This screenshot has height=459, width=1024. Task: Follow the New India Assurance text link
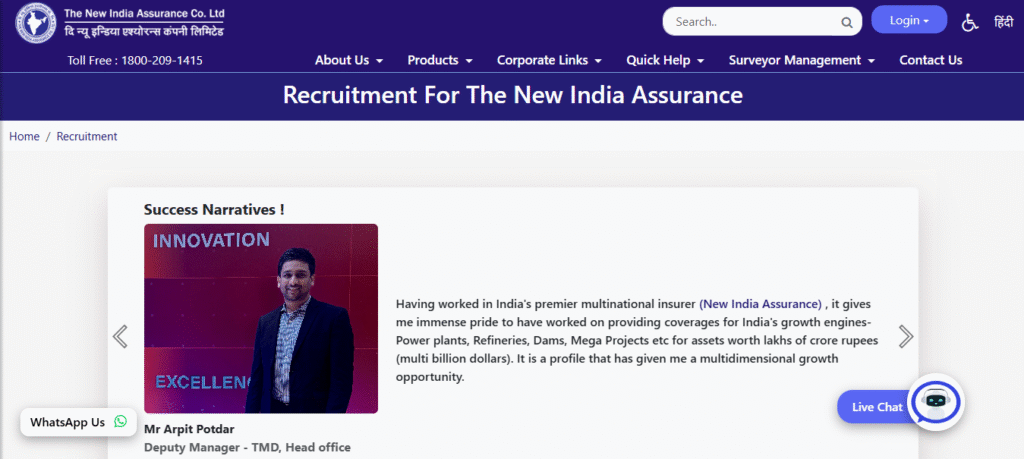click(x=761, y=303)
